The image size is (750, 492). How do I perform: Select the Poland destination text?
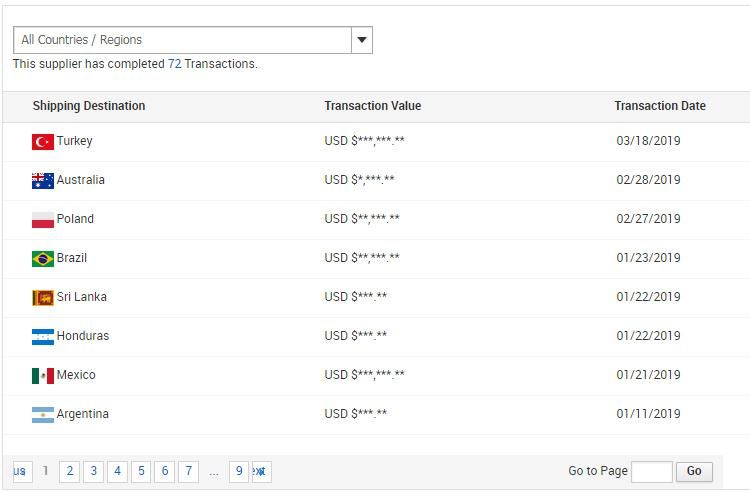(75, 219)
